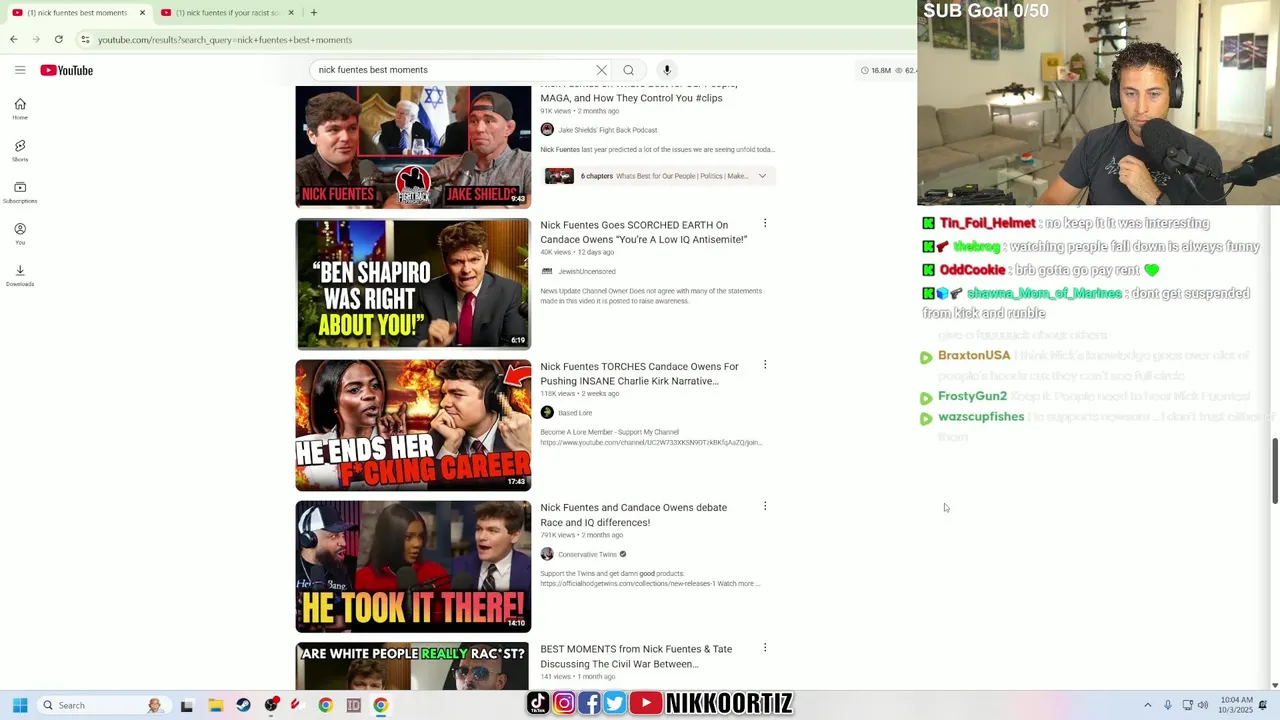The height and width of the screenshot is (720, 1280).
Task: Click the microphone tray icon
Action: pyautogui.click(x=1167, y=705)
